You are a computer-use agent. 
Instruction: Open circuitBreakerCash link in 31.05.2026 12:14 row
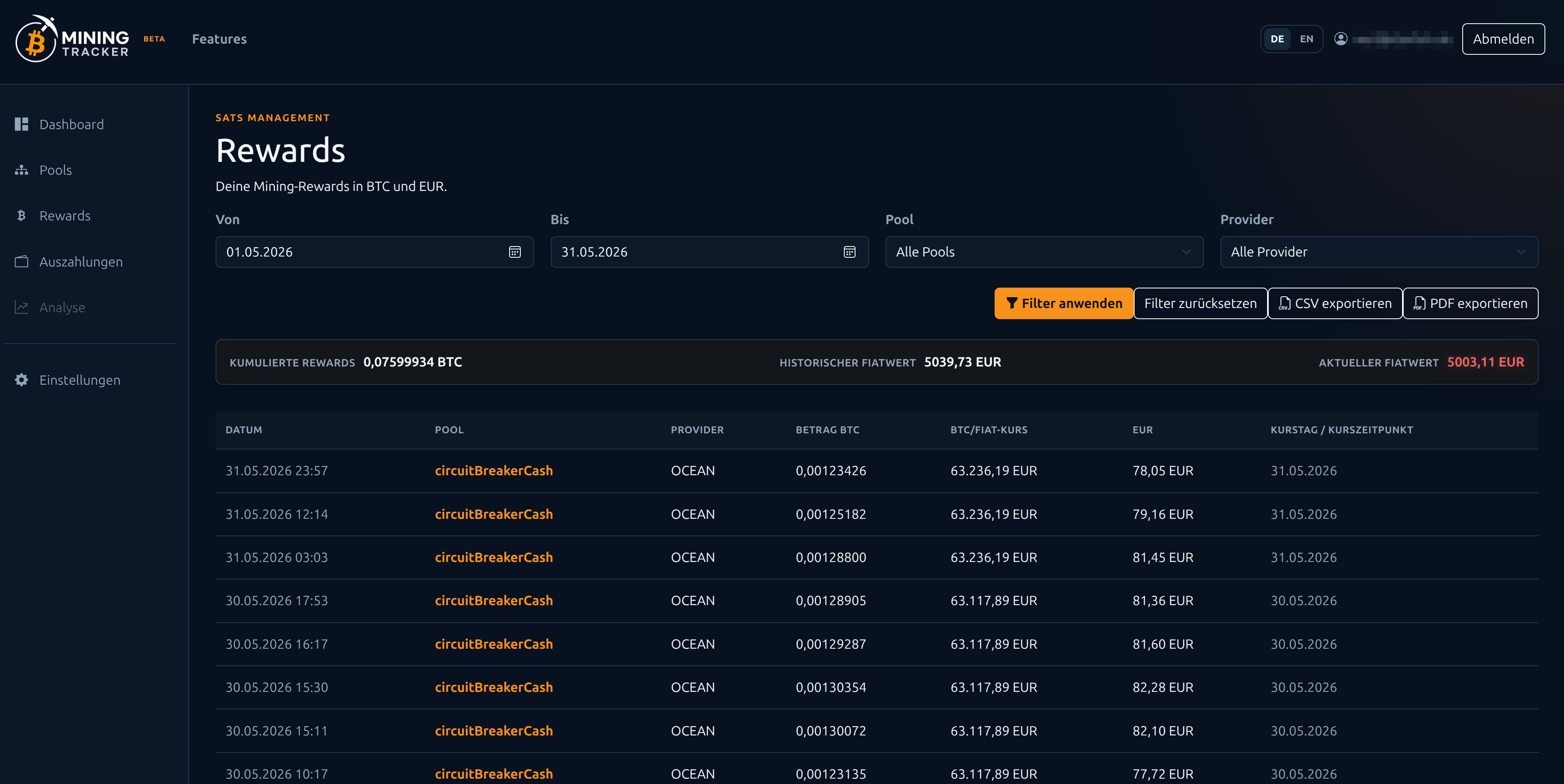[494, 514]
